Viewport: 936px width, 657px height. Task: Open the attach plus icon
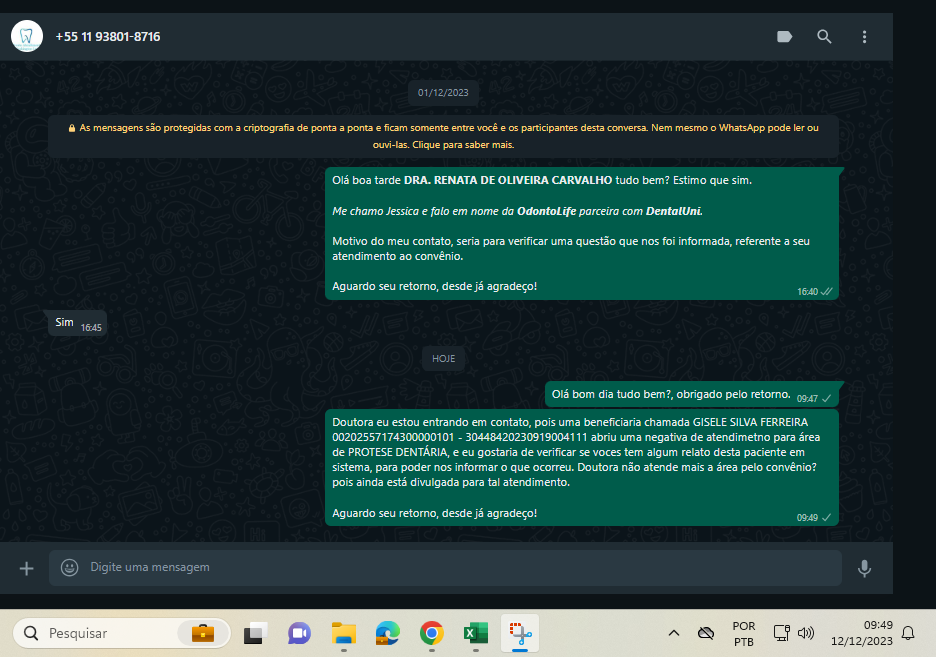coord(26,568)
